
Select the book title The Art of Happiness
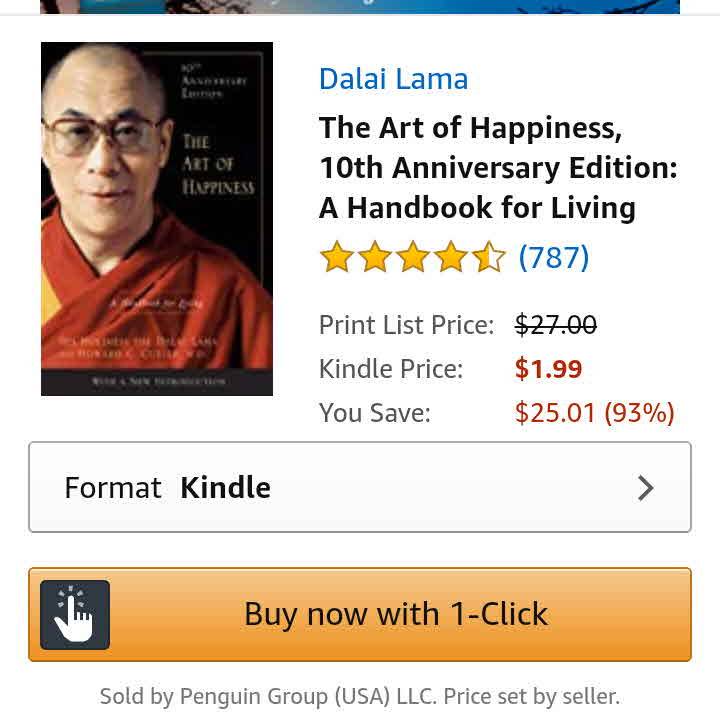point(498,168)
